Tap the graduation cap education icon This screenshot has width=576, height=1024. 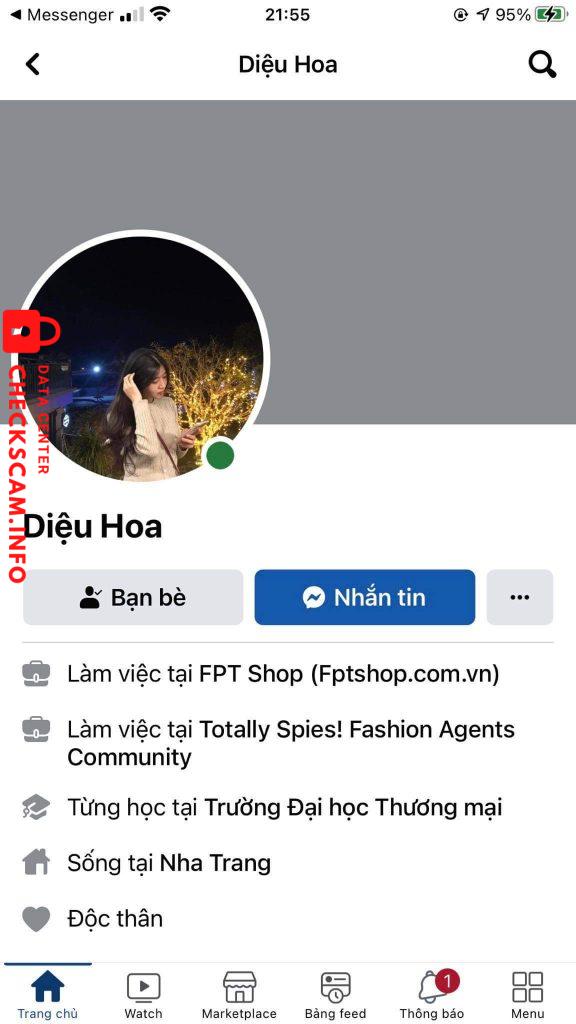(36, 808)
